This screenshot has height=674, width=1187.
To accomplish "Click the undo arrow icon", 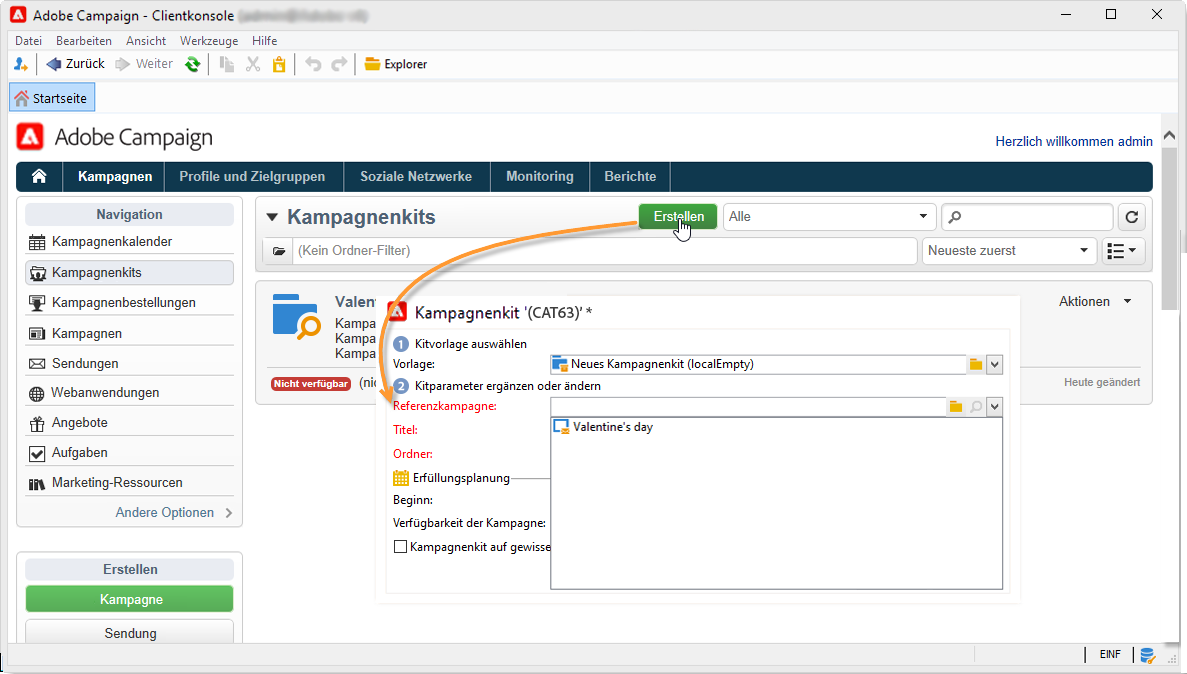I will click(x=313, y=64).
